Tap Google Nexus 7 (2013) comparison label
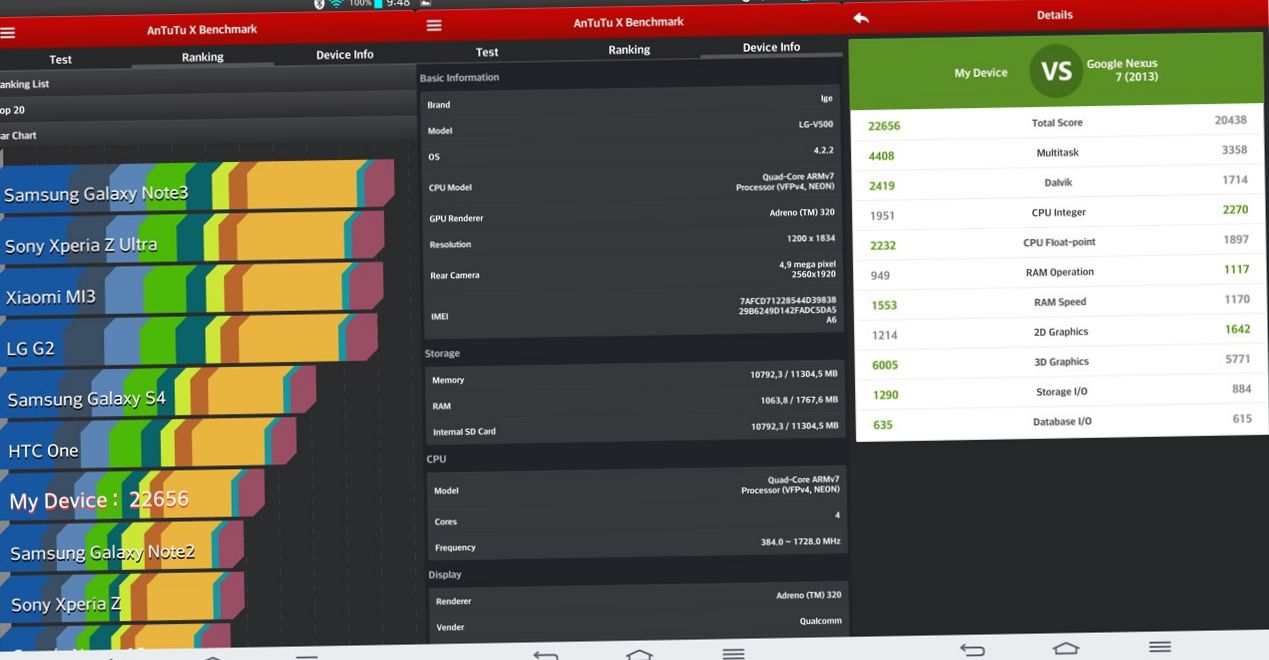The width and height of the screenshot is (1269, 660). pos(1122,70)
